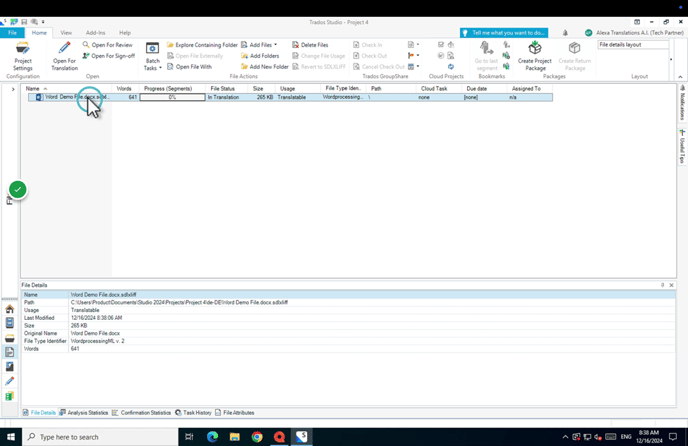Viewport: 688px width, 446px height.
Task: Switch to the File Details tab
Action: click(39, 413)
